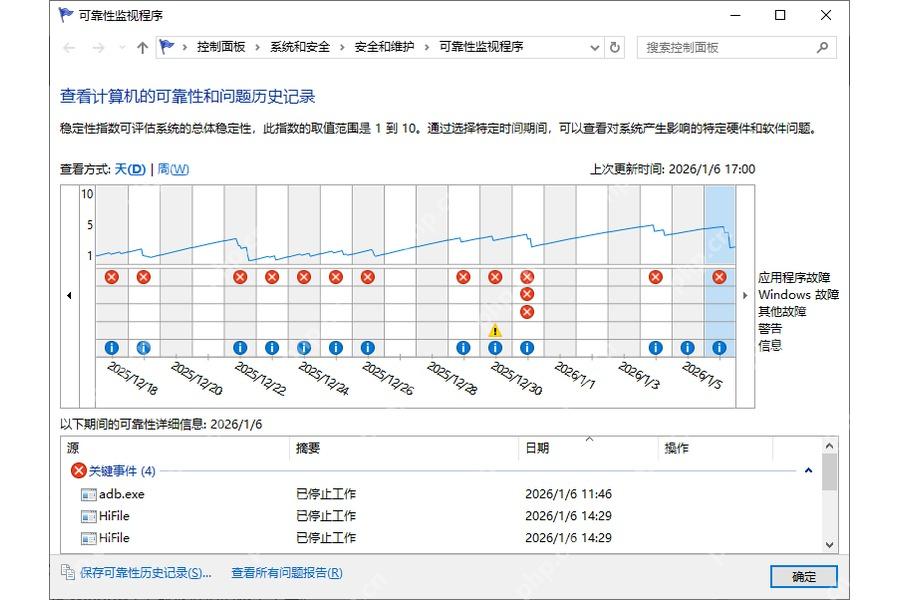Select the application failure icon for 2025/12/19
The height and width of the screenshot is (600, 900).
pos(143,277)
